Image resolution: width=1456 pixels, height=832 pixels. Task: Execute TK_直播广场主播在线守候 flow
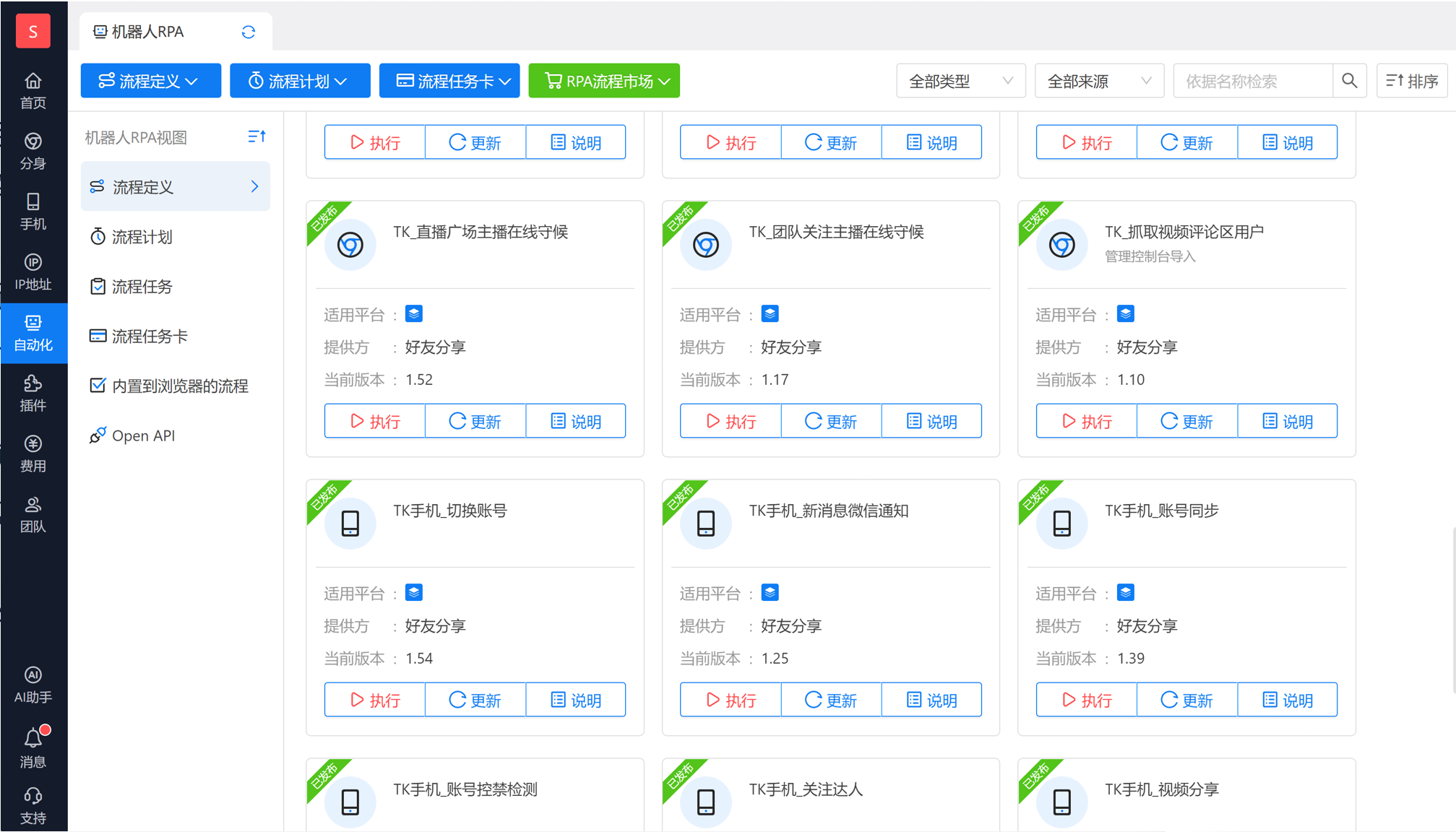coord(375,421)
